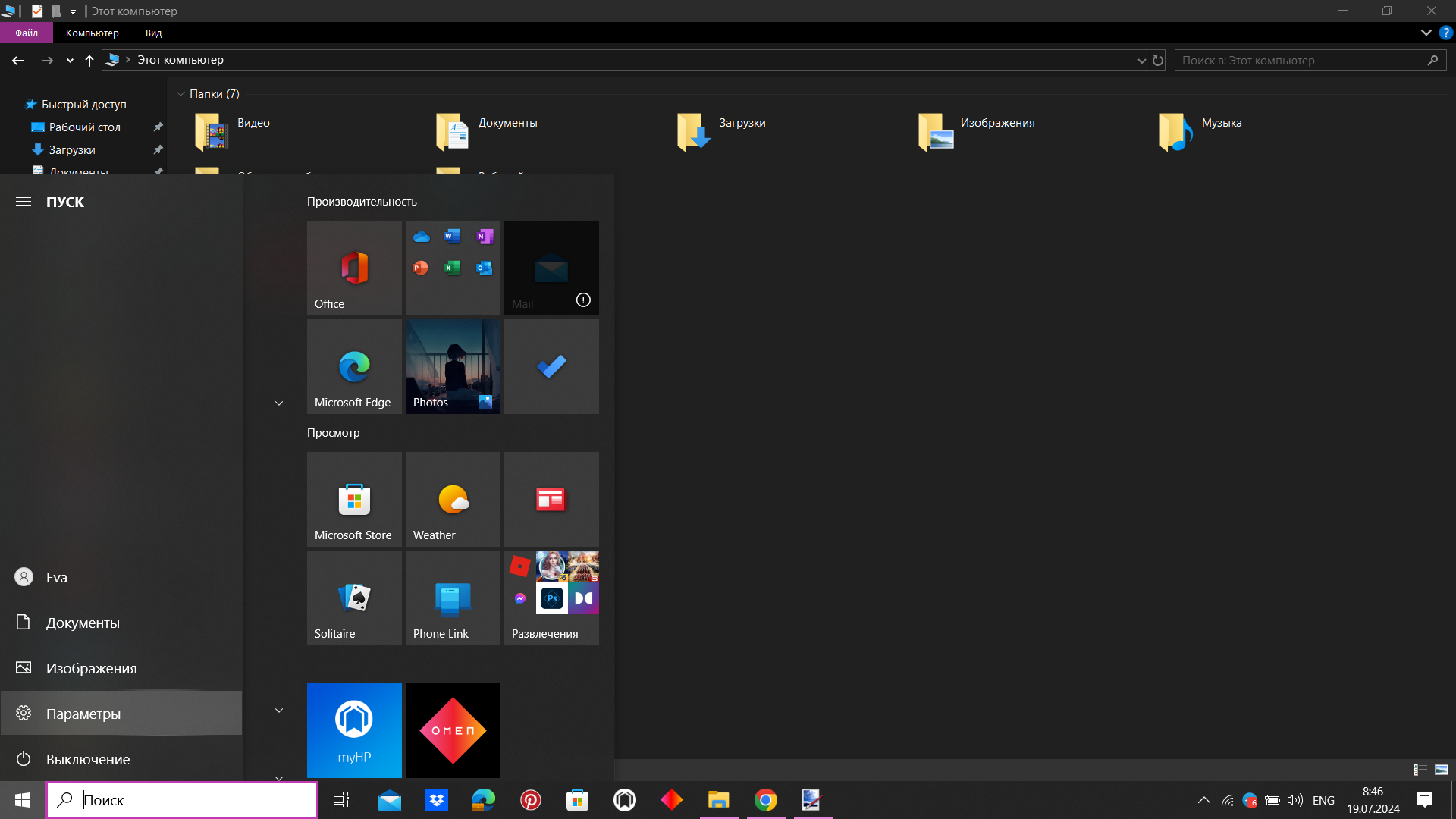1456x819 pixels.
Task: Open Компьютер ribbon tab
Action: click(x=93, y=33)
